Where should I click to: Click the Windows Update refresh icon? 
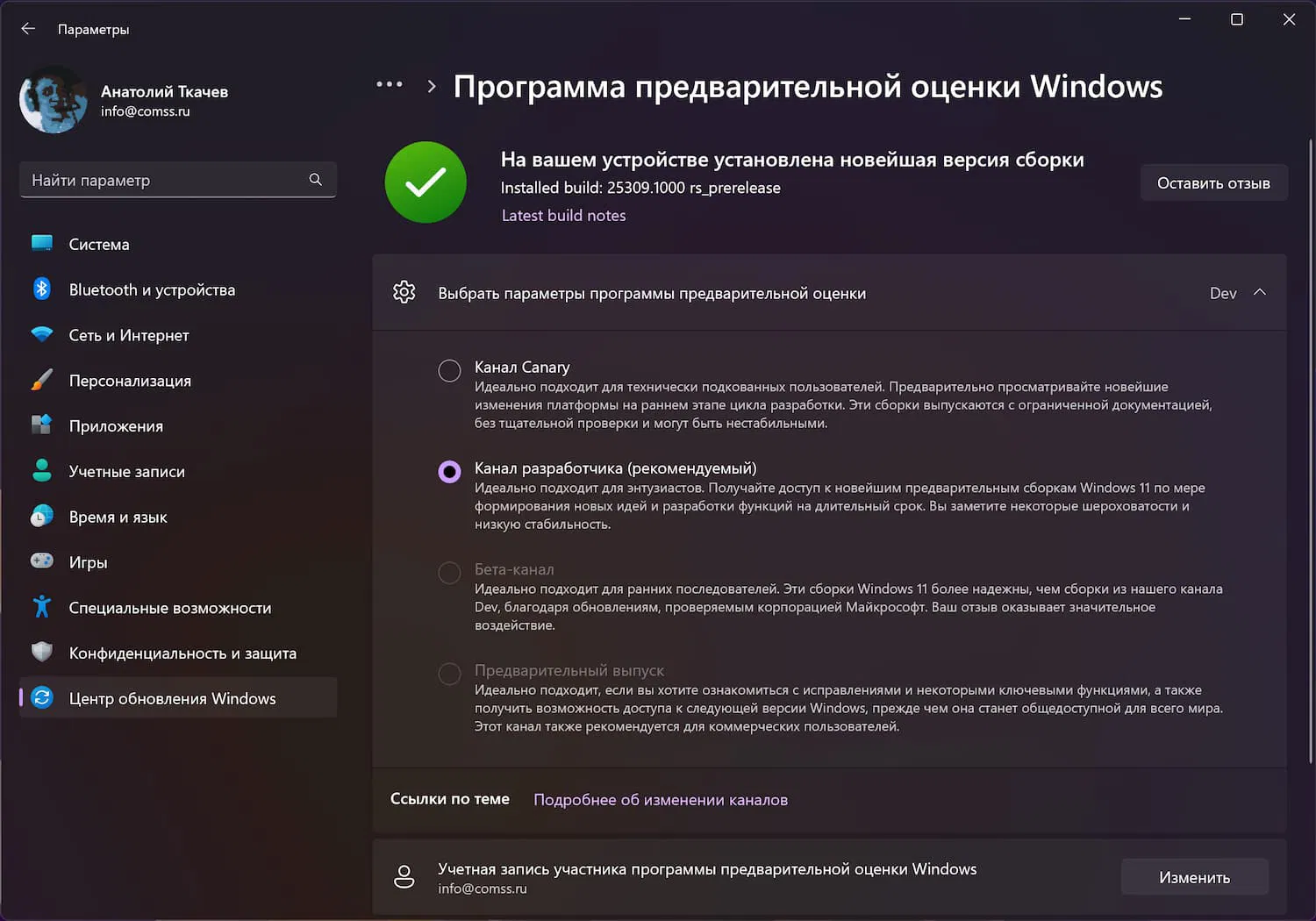[42, 698]
